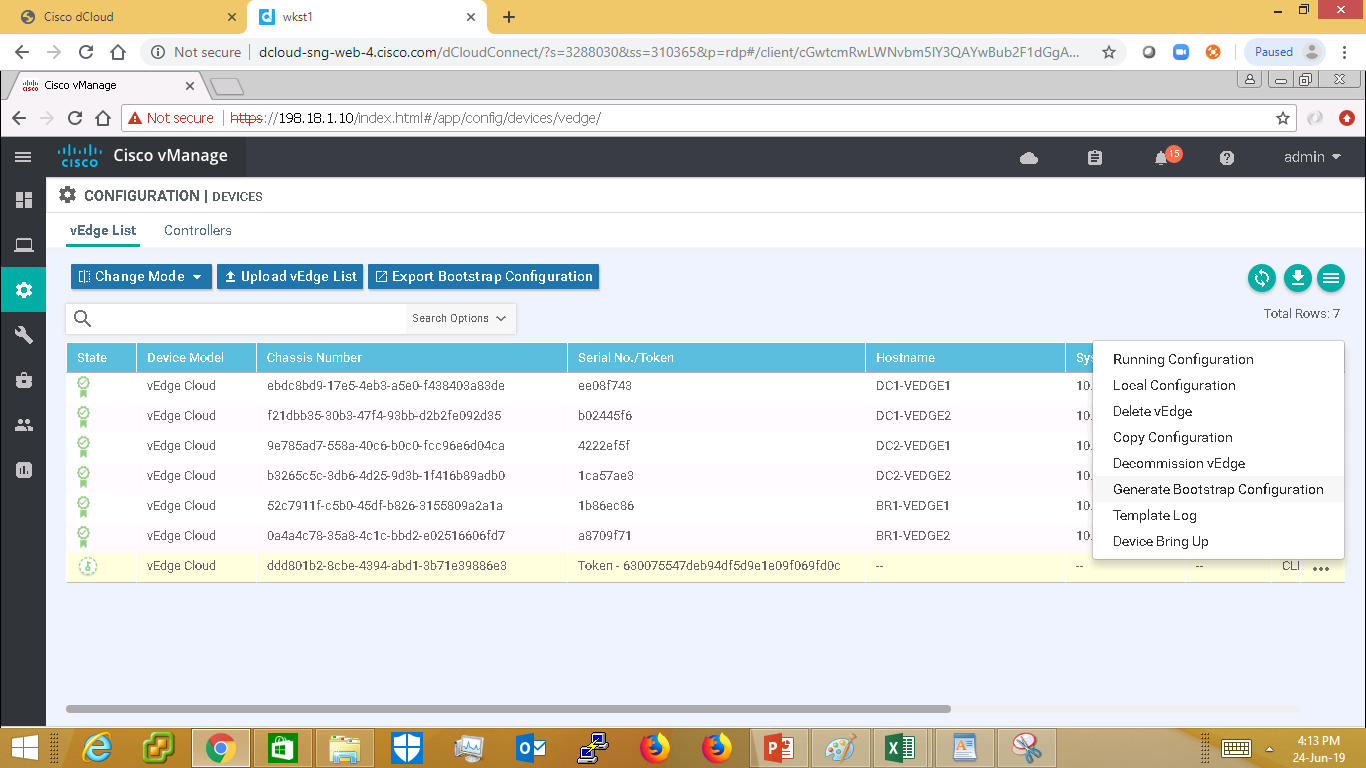Click the cloud icon in header
Image resolution: width=1366 pixels, height=768 pixels.
[1028, 158]
